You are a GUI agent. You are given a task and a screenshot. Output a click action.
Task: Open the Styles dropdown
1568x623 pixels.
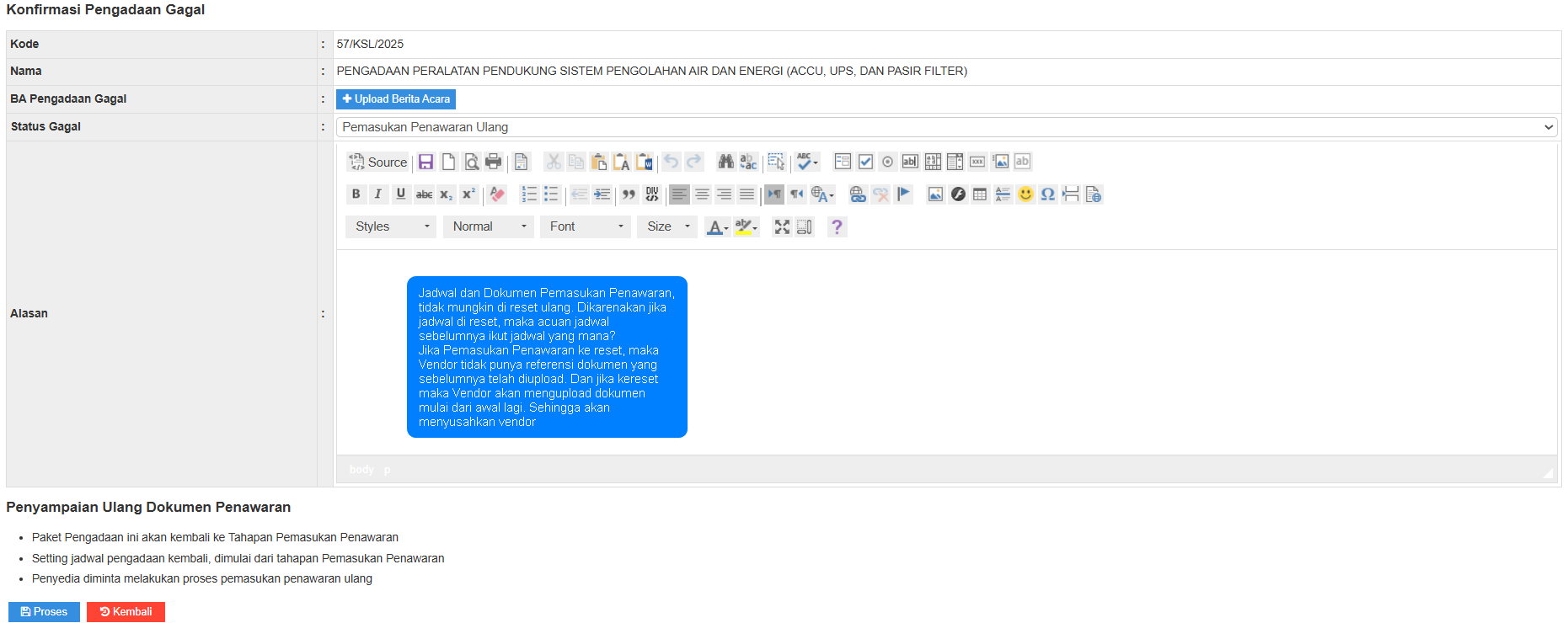click(391, 226)
